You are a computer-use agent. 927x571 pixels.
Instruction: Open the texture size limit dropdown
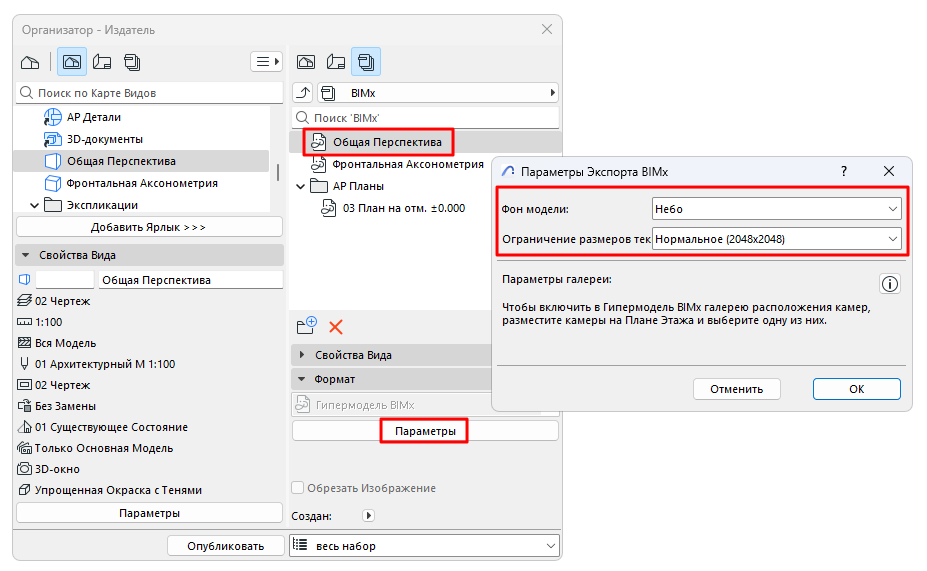click(777, 239)
